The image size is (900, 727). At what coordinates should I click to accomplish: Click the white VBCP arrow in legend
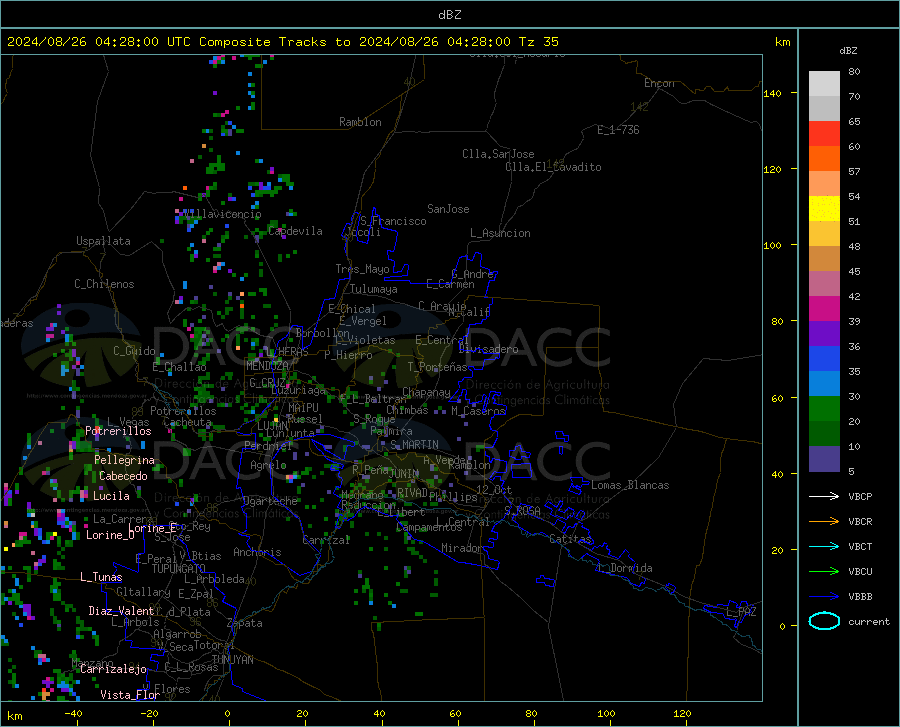tap(824, 496)
